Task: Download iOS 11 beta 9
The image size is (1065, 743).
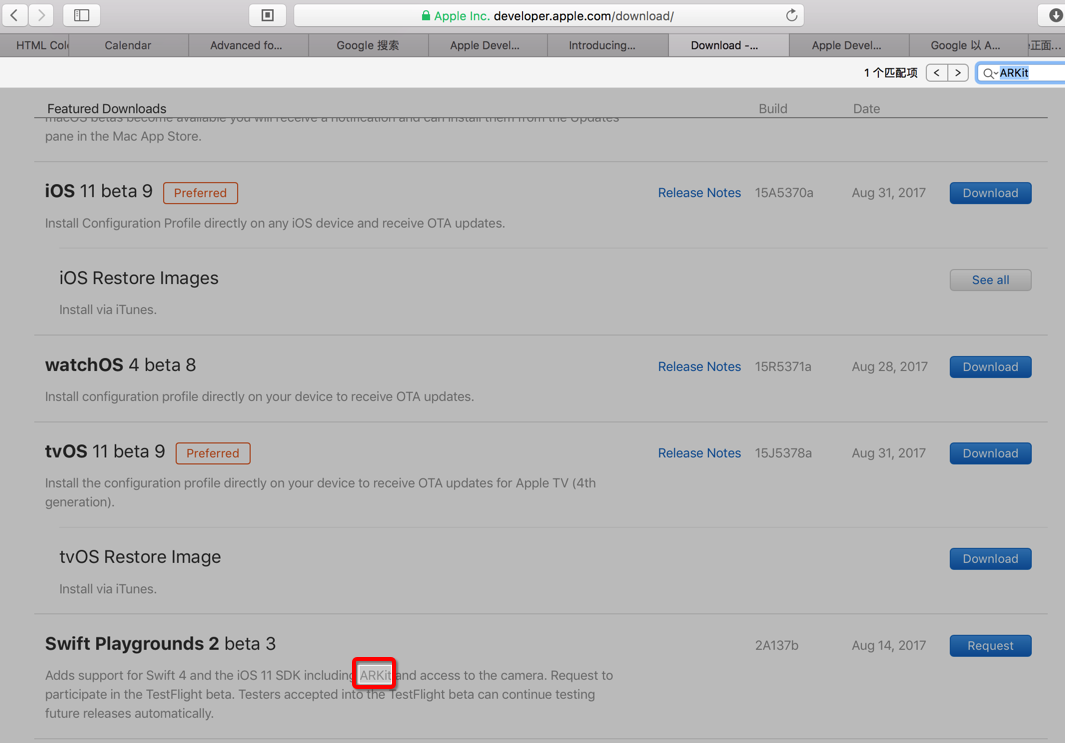Action: 990,193
